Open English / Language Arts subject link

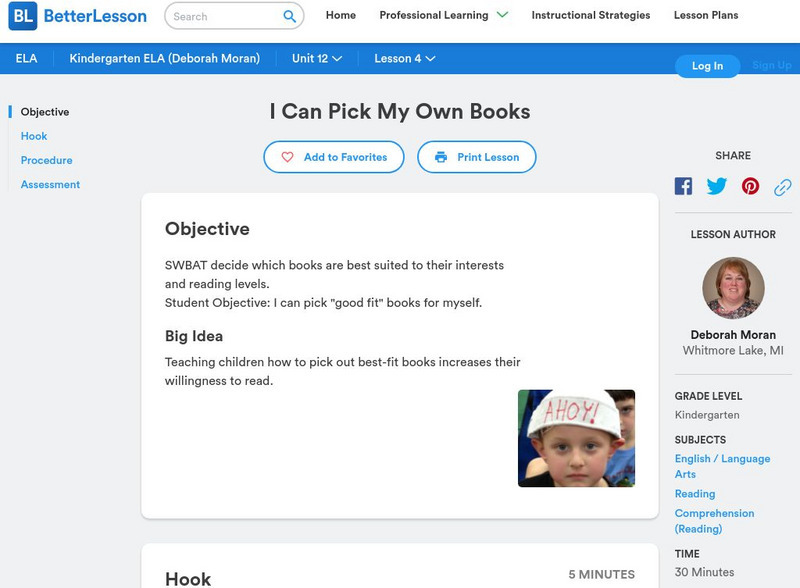pyautogui.click(x=722, y=466)
